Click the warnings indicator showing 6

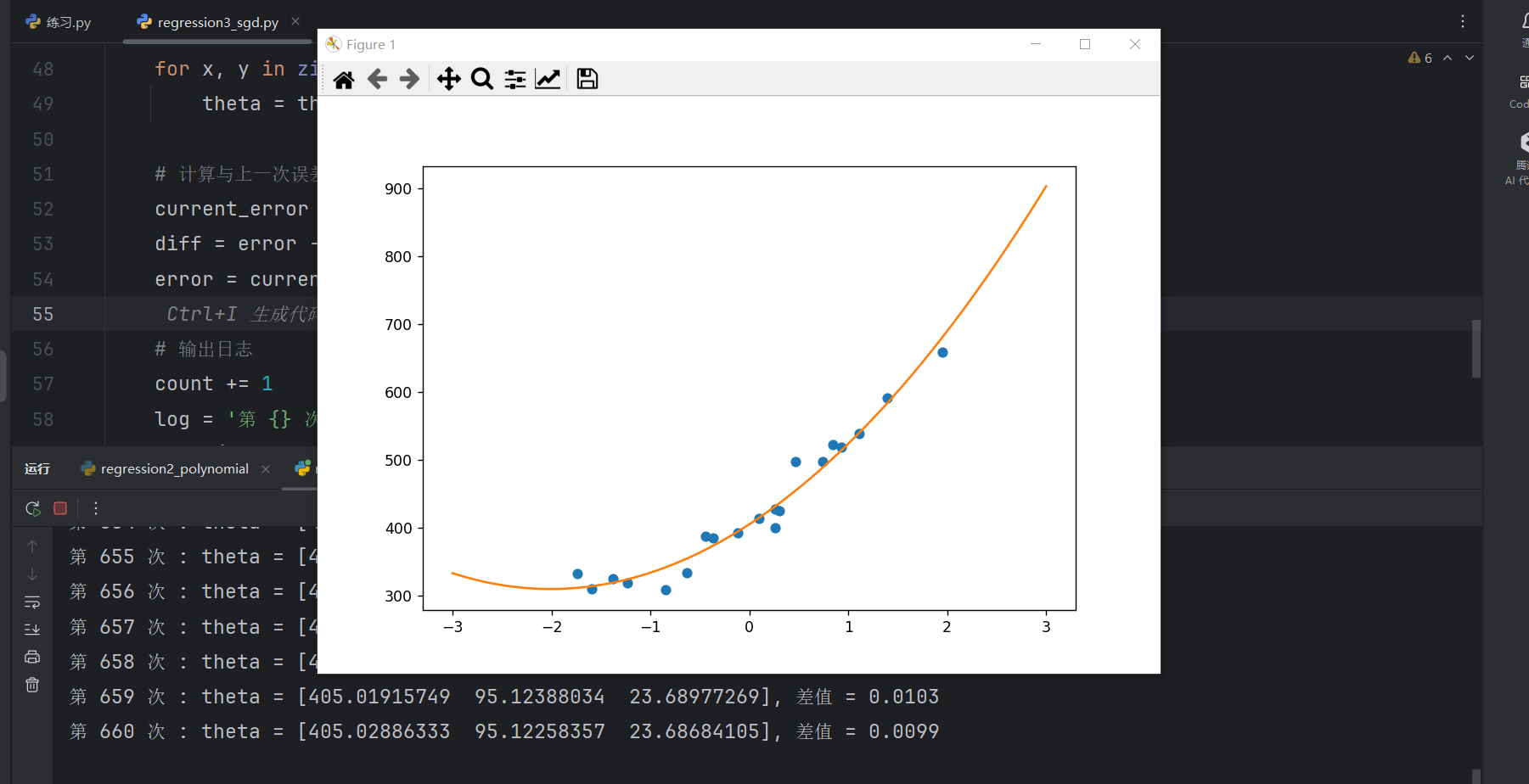tap(1419, 58)
